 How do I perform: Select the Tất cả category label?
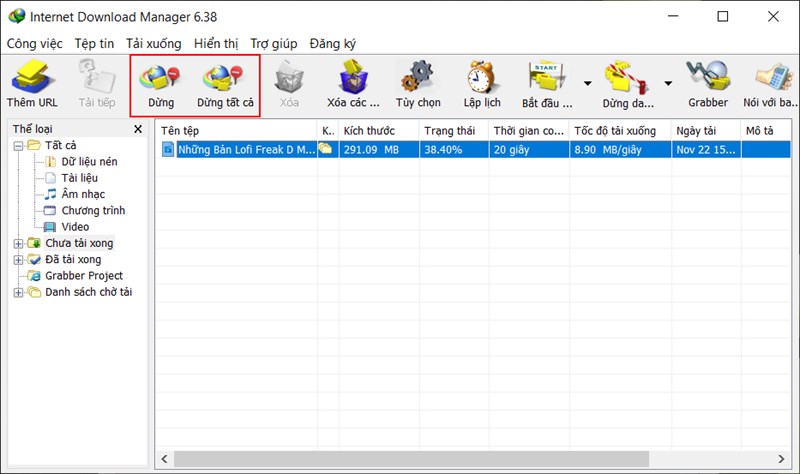click(x=60, y=145)
